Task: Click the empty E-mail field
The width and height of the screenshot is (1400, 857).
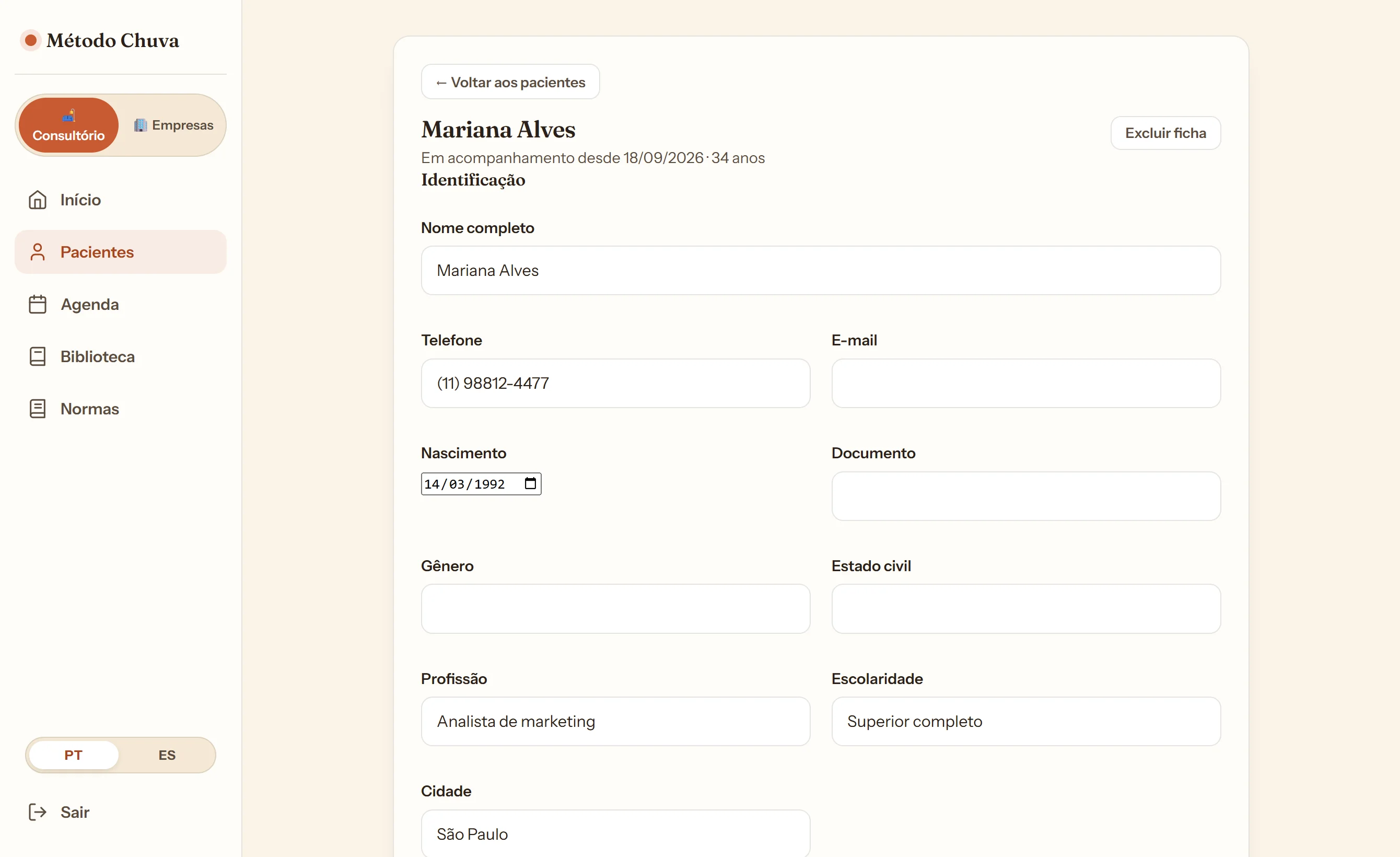Action: point(1026,383)
